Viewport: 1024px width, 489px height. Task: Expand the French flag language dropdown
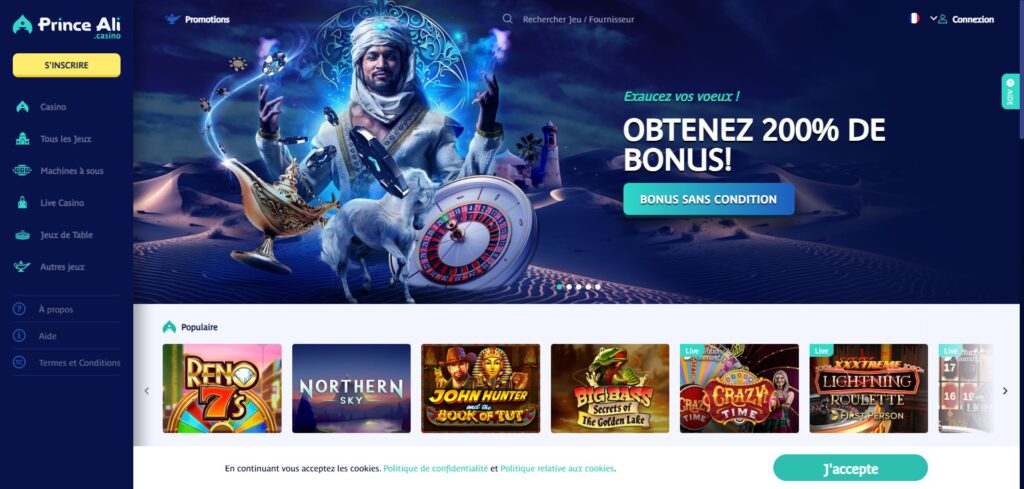pyautogui.click(x=923, y=18)
